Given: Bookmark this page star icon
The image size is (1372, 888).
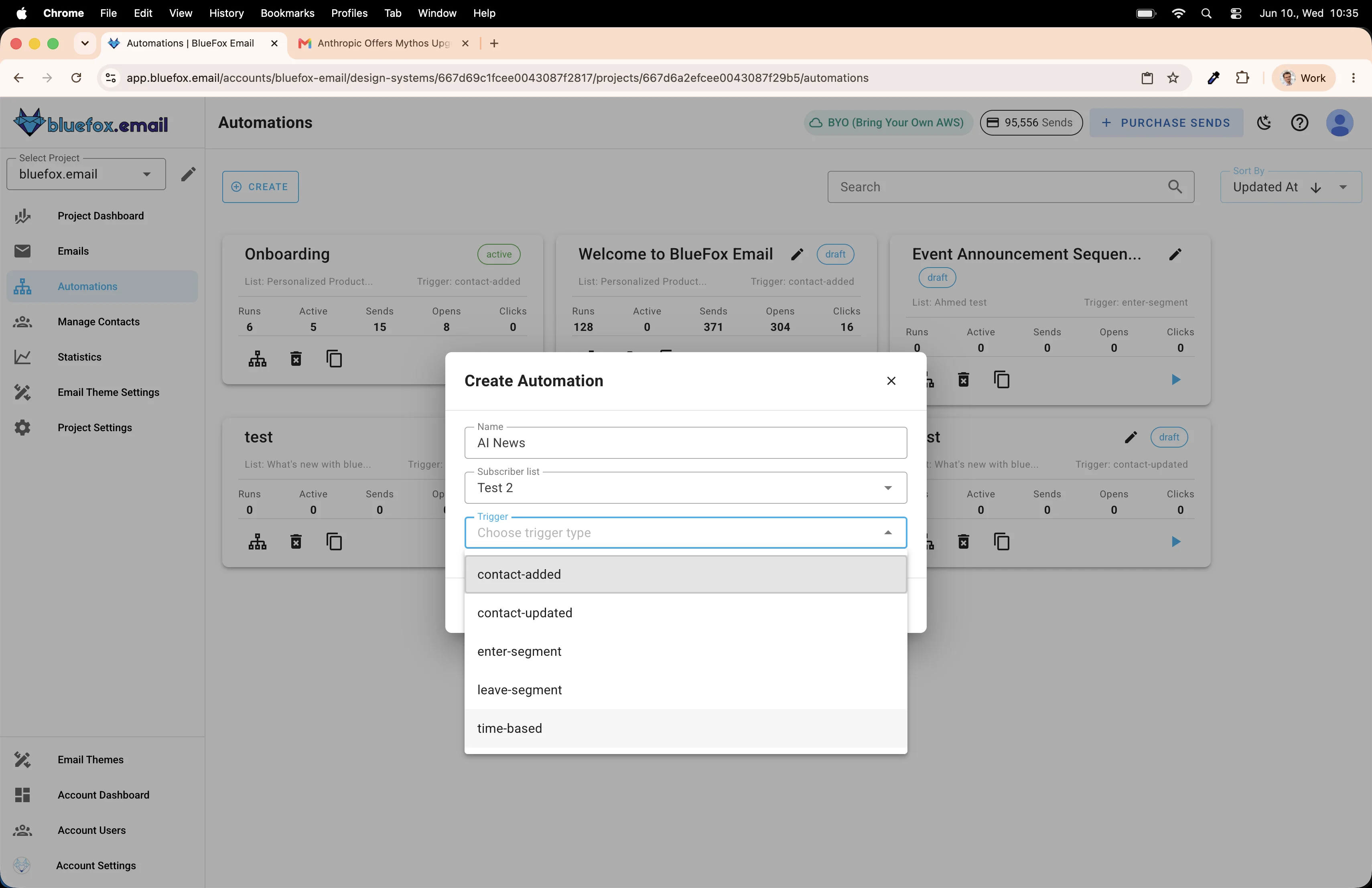Looking at the screenshot, I should [x=1173, y=78].
